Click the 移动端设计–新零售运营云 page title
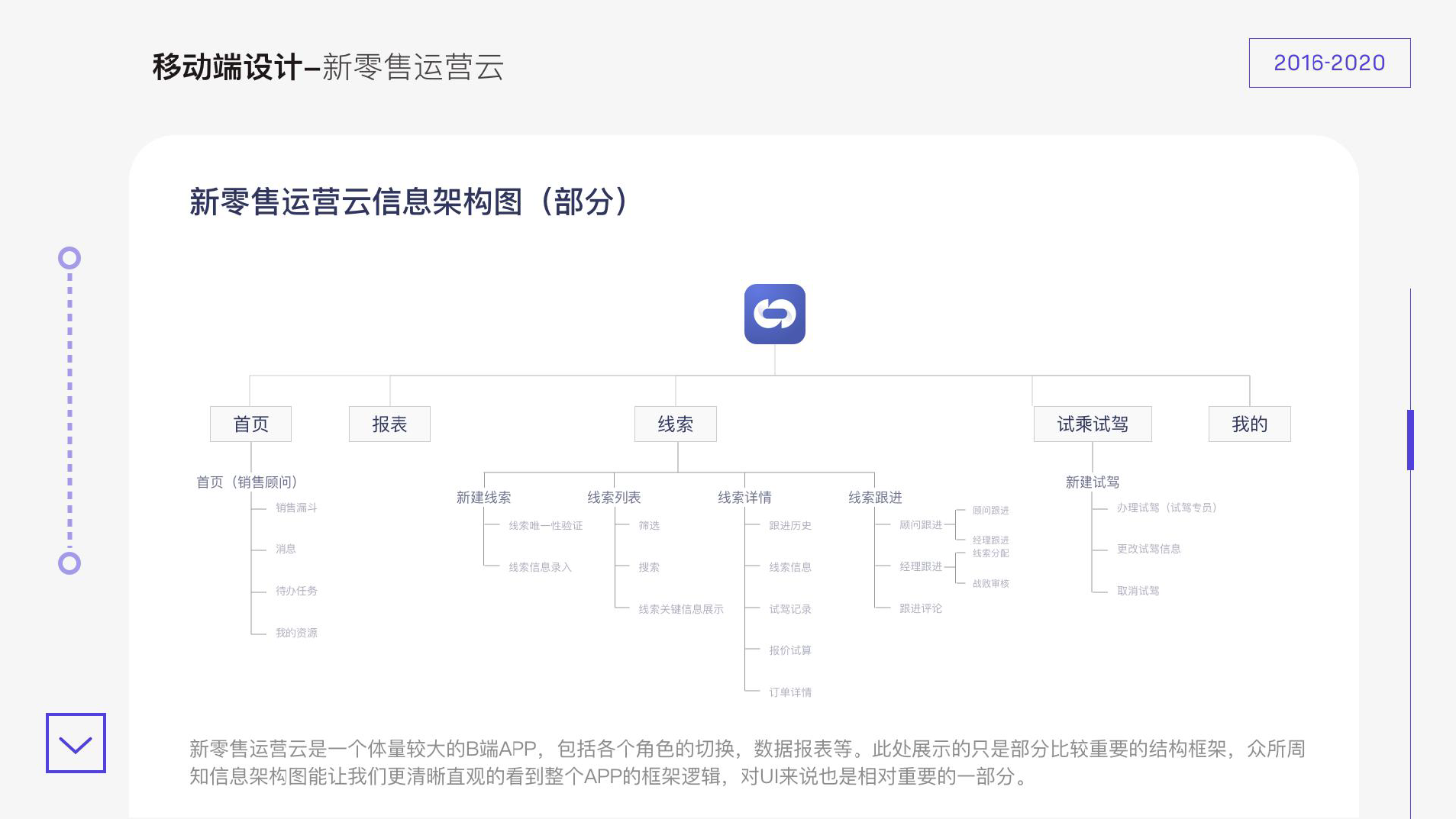Image resolution: width=1456 pixels, height=819 pixels. click(x=328, y=67)
